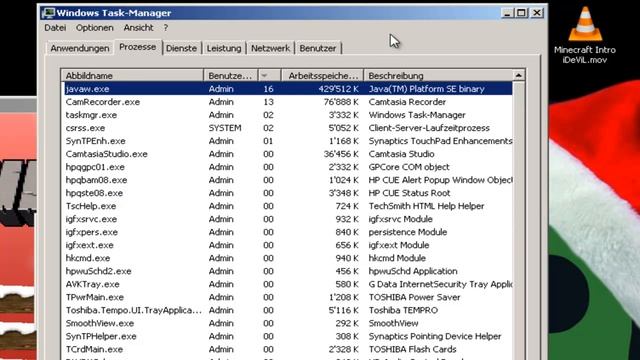Sort by Arbeitsspeicher column header
Image resolution: width=640 pixels, height=360 pixels.
tap(322, 76)
